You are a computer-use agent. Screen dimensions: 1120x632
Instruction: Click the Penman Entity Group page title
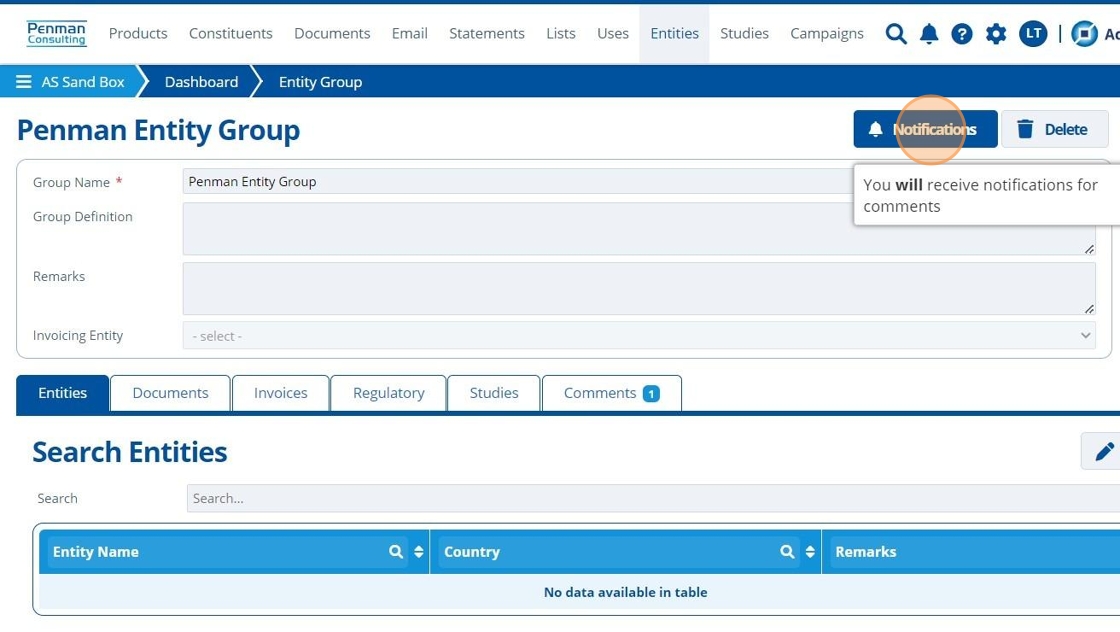[159, 131]
